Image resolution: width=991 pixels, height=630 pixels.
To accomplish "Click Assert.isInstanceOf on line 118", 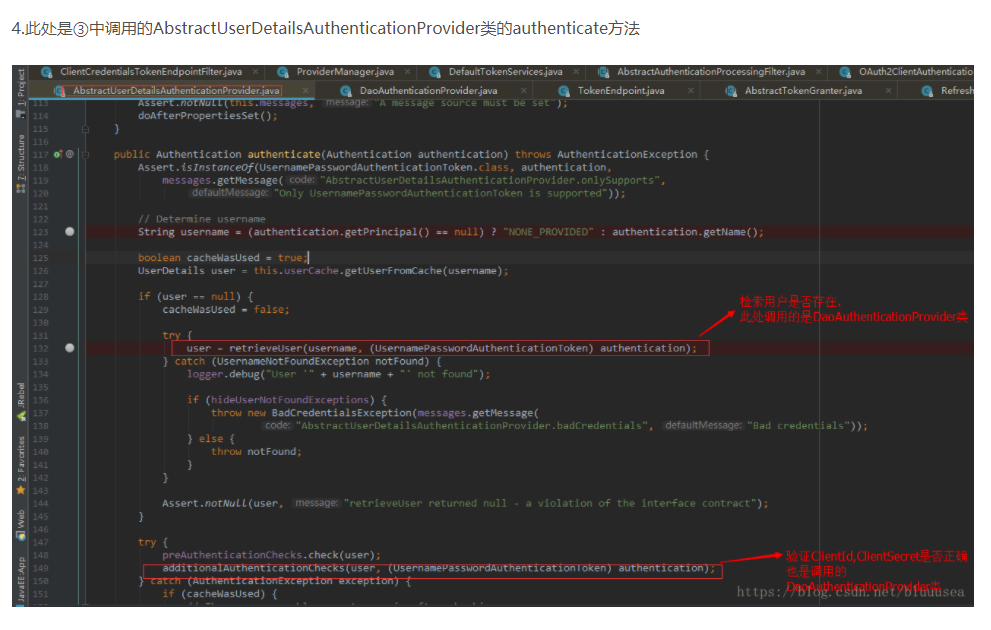I will (x=195, y=167).
